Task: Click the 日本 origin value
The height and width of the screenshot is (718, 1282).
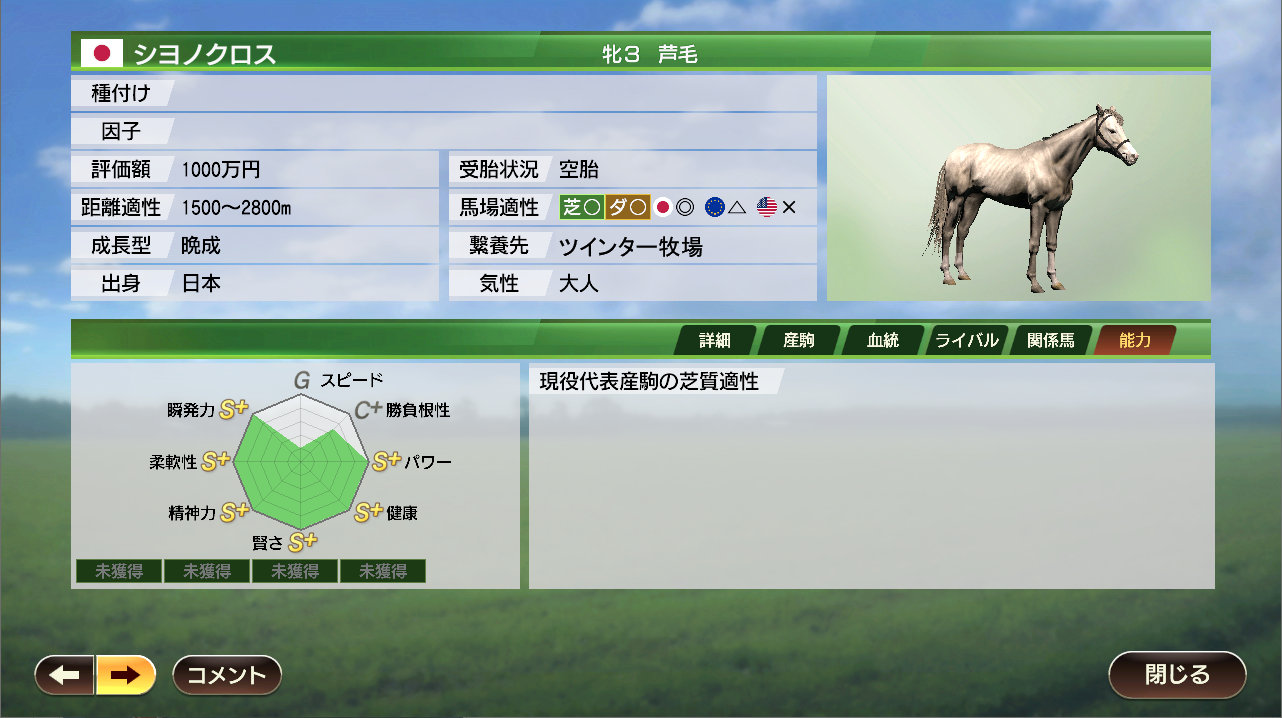Action: (x=201, y=283)
